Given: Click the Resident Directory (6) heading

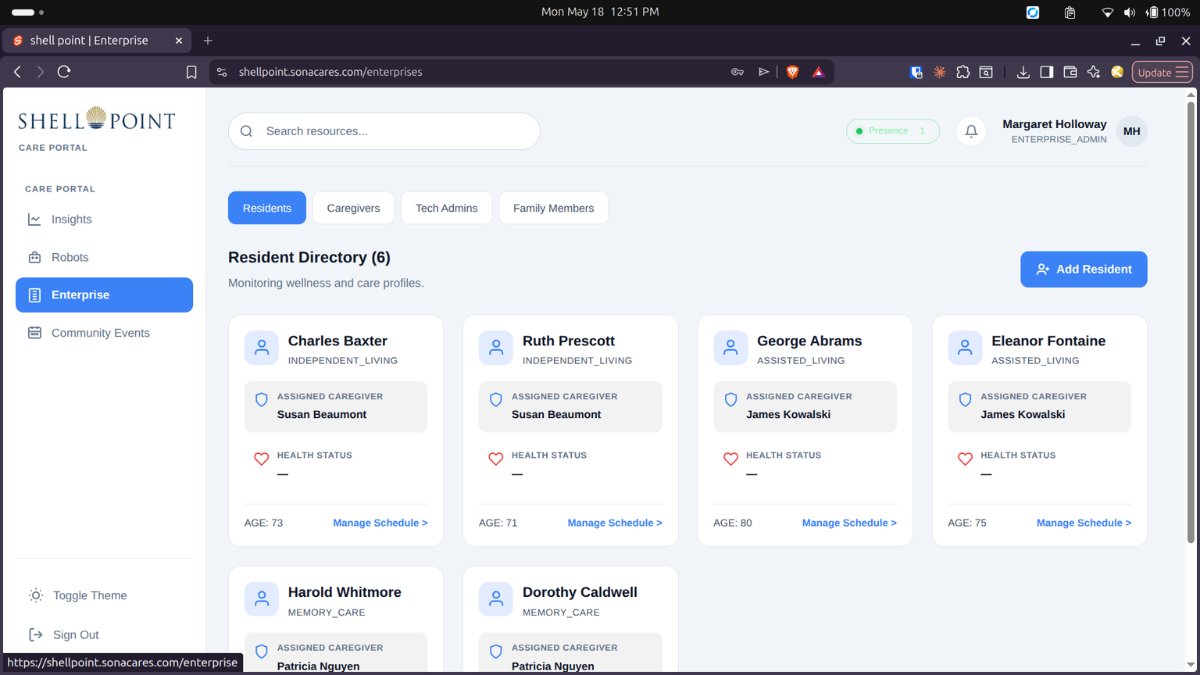Looking at the screenshot, I should coord(309,257).
